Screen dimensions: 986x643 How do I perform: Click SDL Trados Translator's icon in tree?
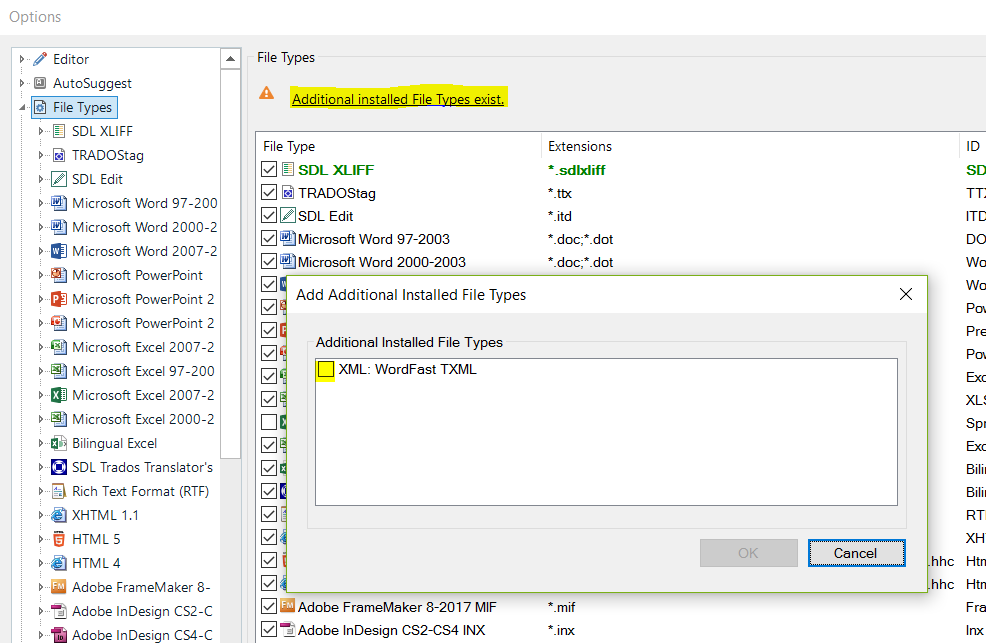point(59,467)
